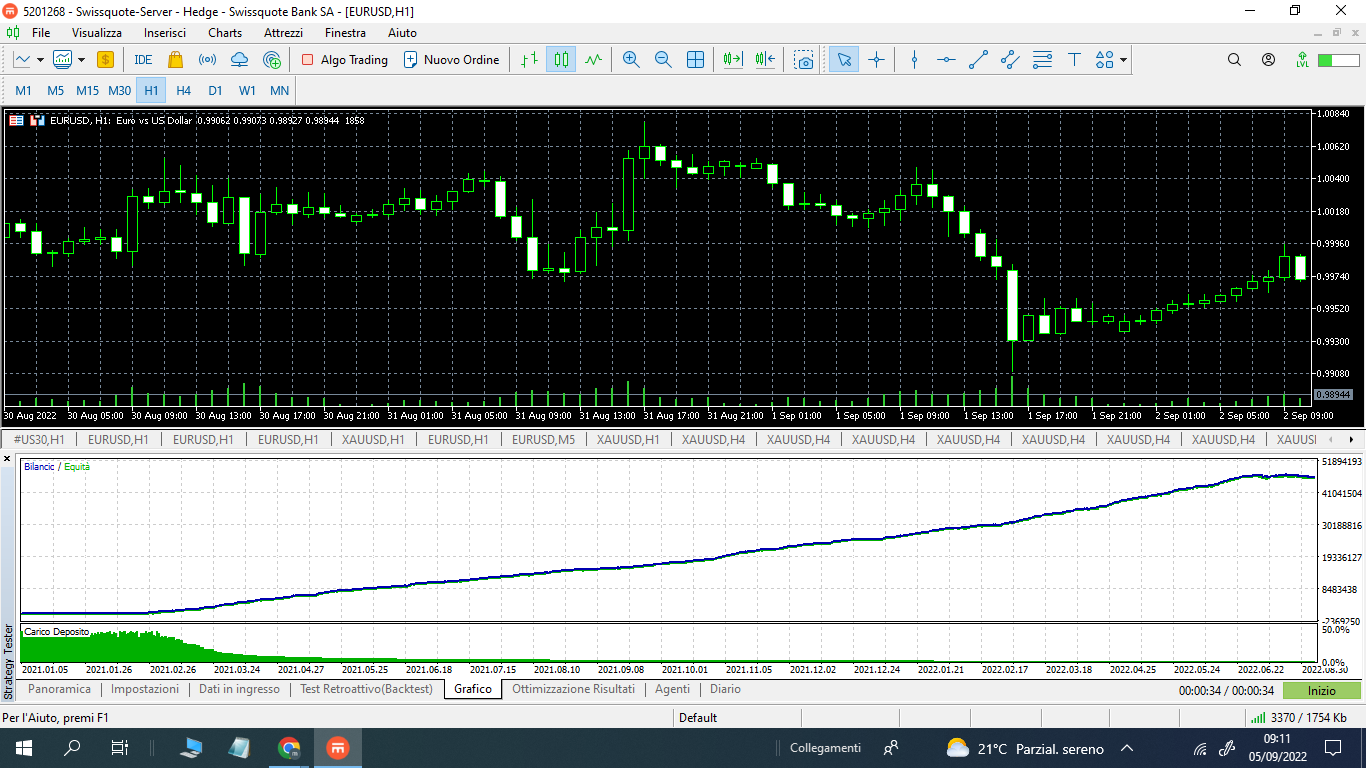This screenshot has width=1366, height=768.
Task: Click the green Inizio start button
Action: 1321,690
